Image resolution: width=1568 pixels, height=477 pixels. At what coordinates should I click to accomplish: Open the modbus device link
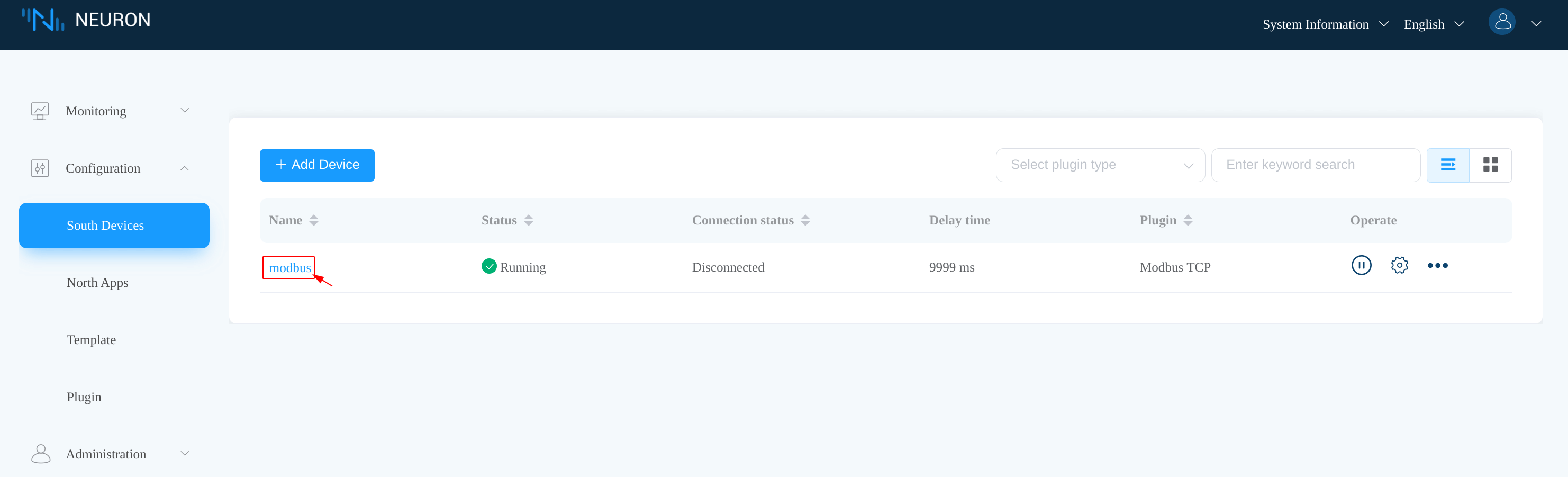[290, 268]
